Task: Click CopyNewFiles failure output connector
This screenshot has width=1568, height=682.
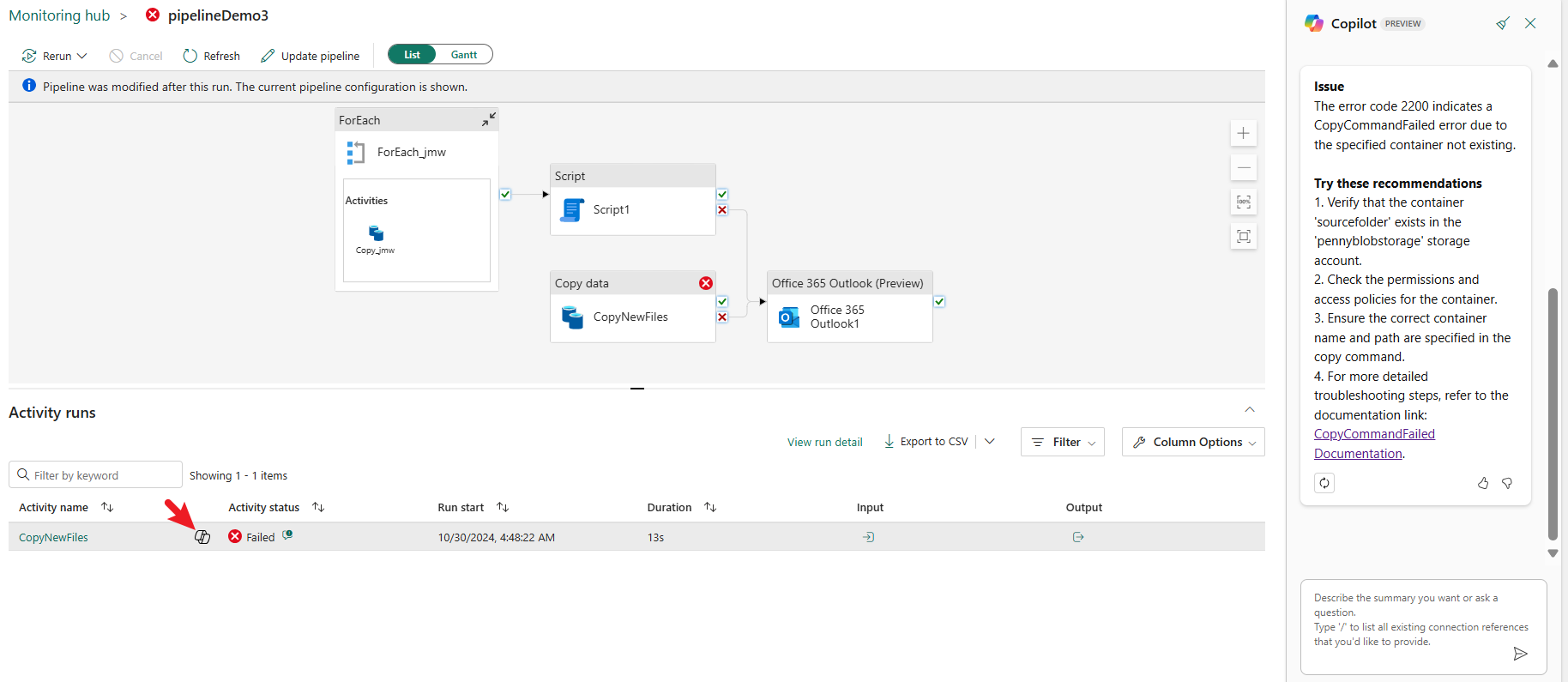Action: (x=722, y=317)
